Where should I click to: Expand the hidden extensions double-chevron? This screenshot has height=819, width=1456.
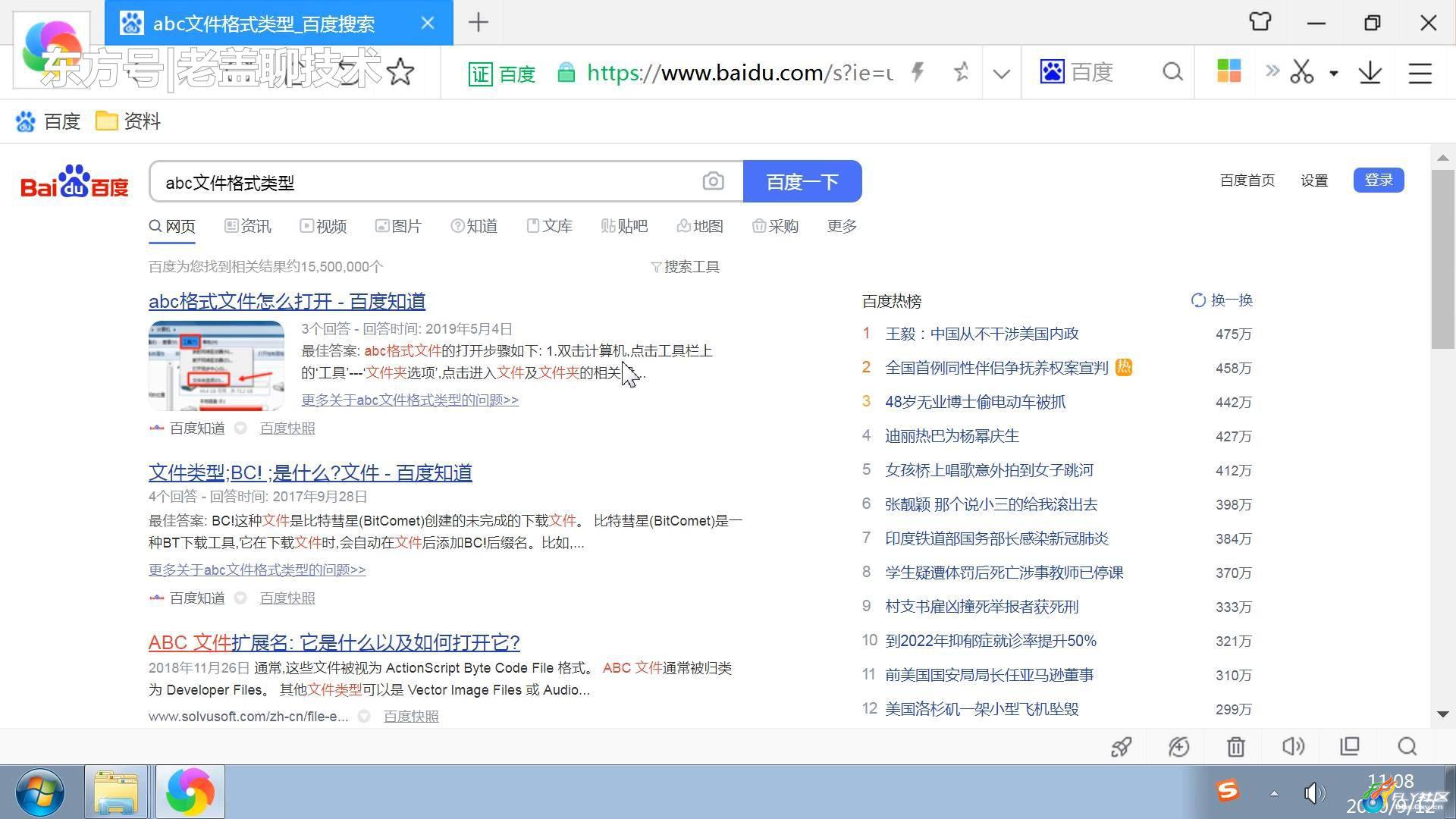pos(1272,71)
